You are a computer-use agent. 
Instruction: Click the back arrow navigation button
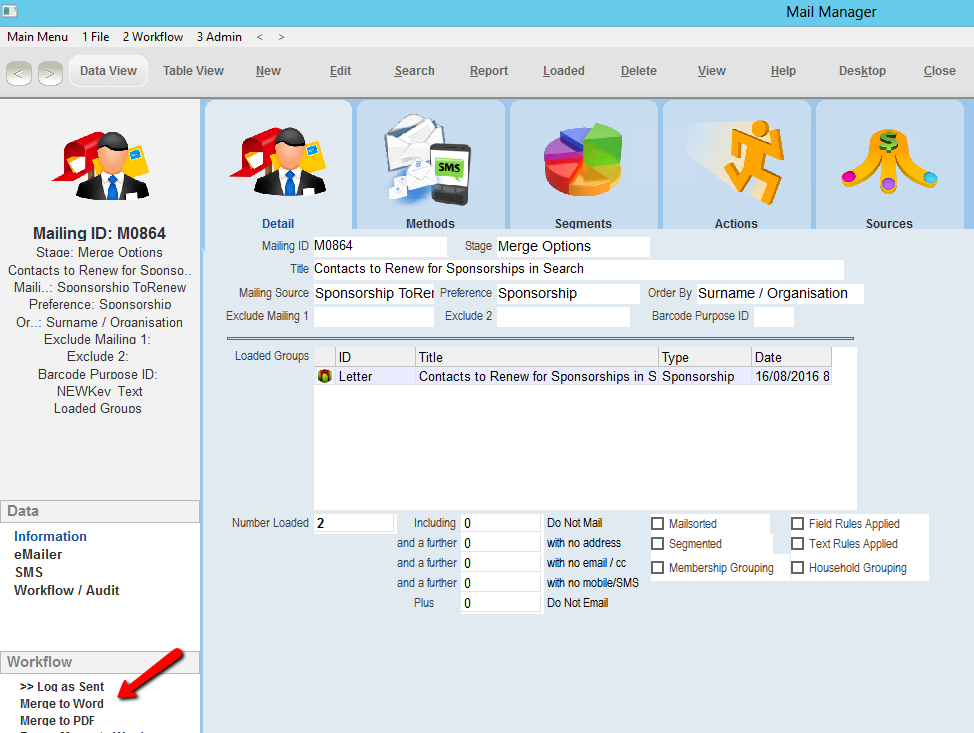[19, 72]
